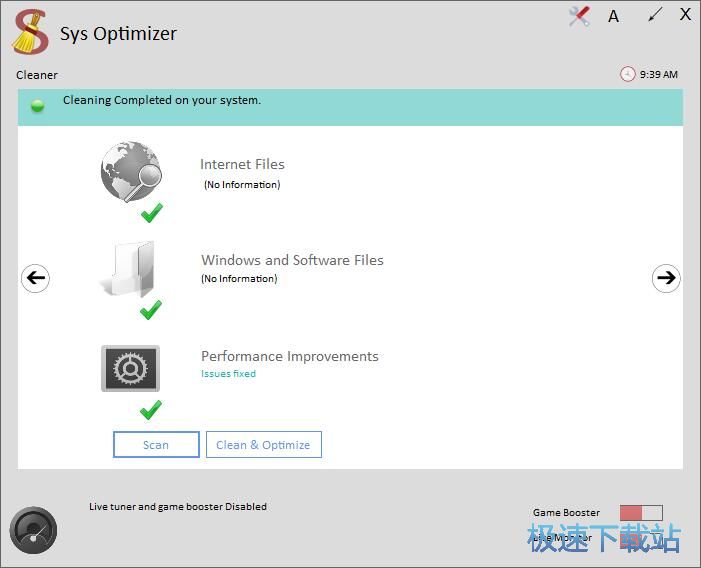Click the "Cleaning Completed on your system." message
The image size is (701, 568).
pos(162,100)
